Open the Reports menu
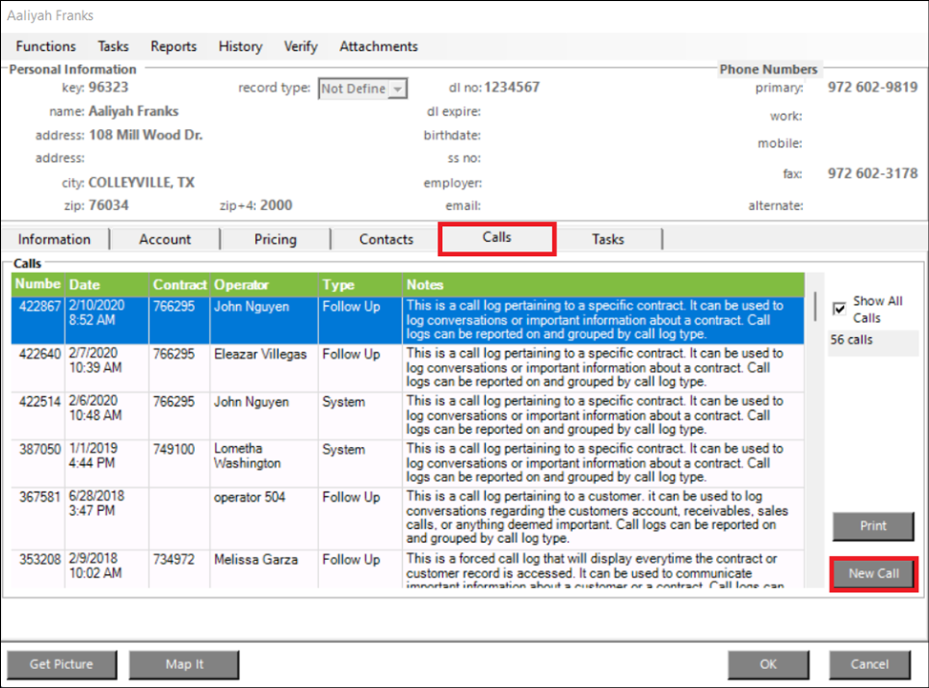 pos(174,46)
